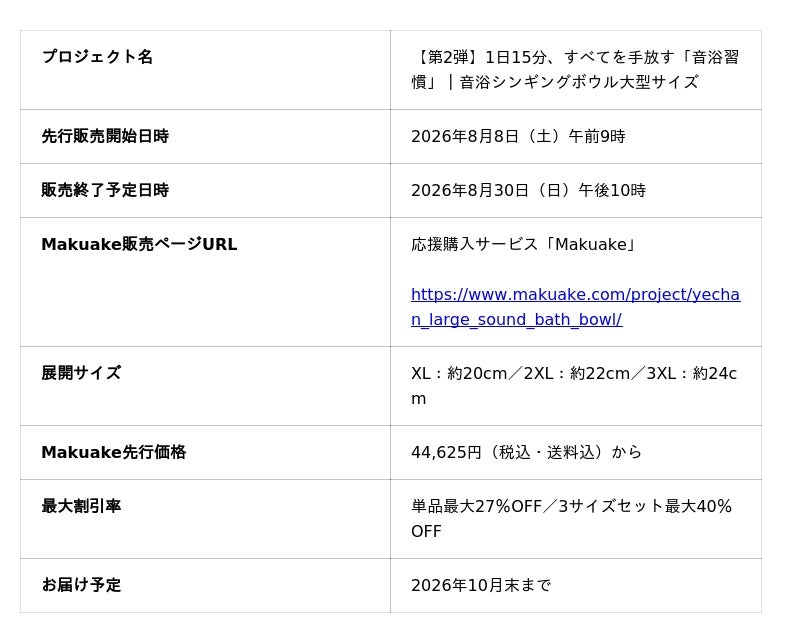Click the Makuake販売ページURL label
The image size is (800, 643).
139,244
